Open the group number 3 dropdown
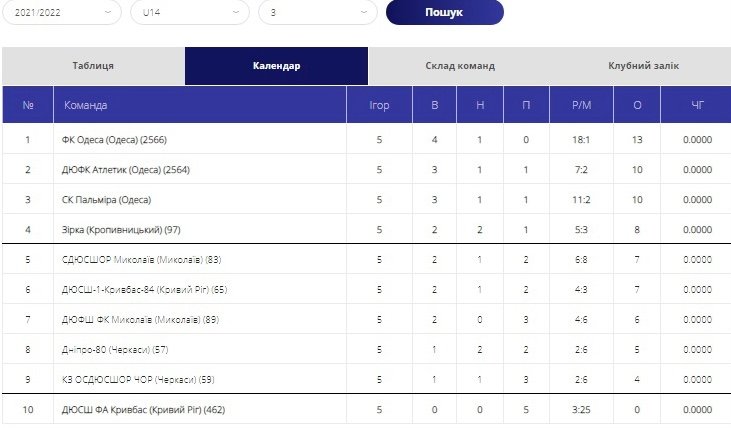 pos(317,13)
